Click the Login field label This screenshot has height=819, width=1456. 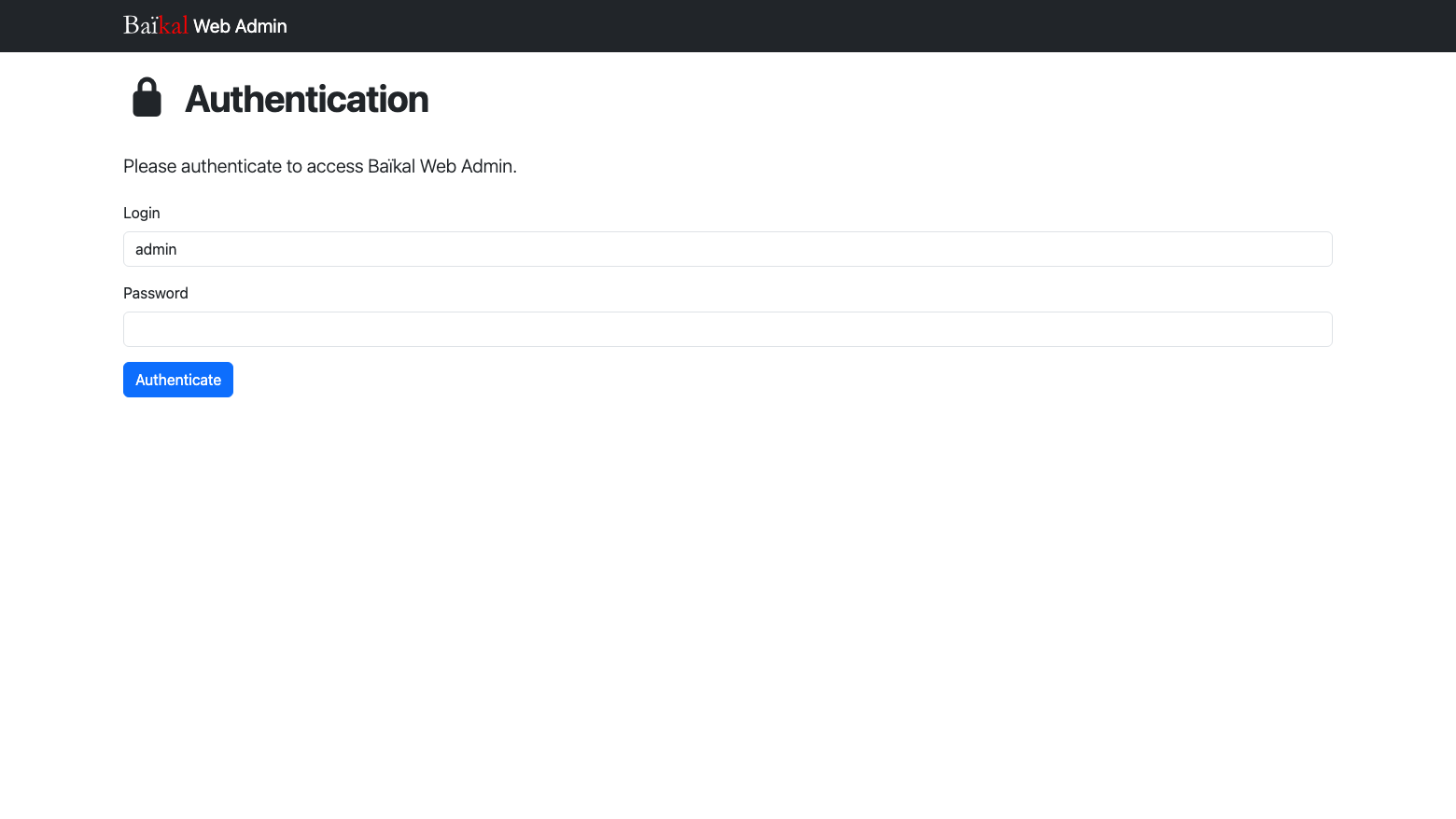click(142, 213)
